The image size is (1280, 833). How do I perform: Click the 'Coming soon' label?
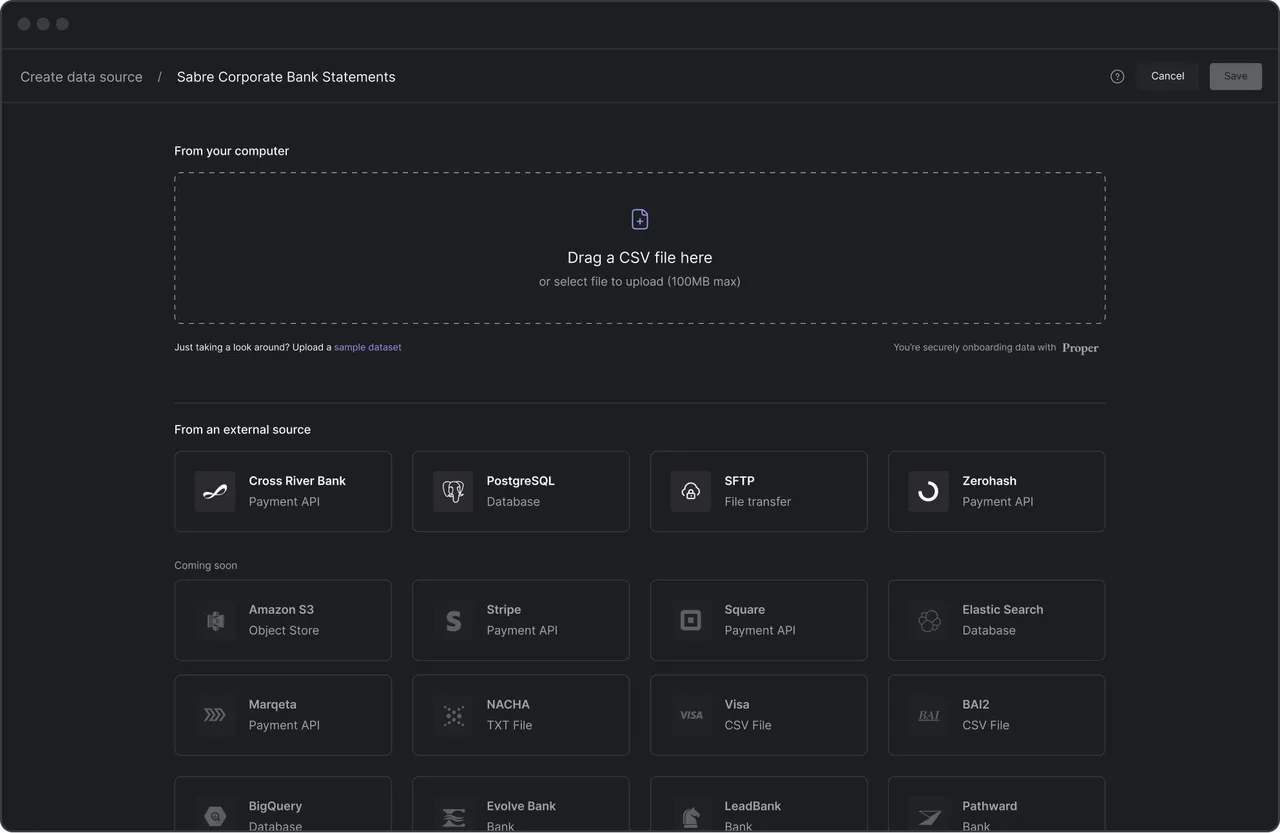pyautogui.click(x=206, y=566)
